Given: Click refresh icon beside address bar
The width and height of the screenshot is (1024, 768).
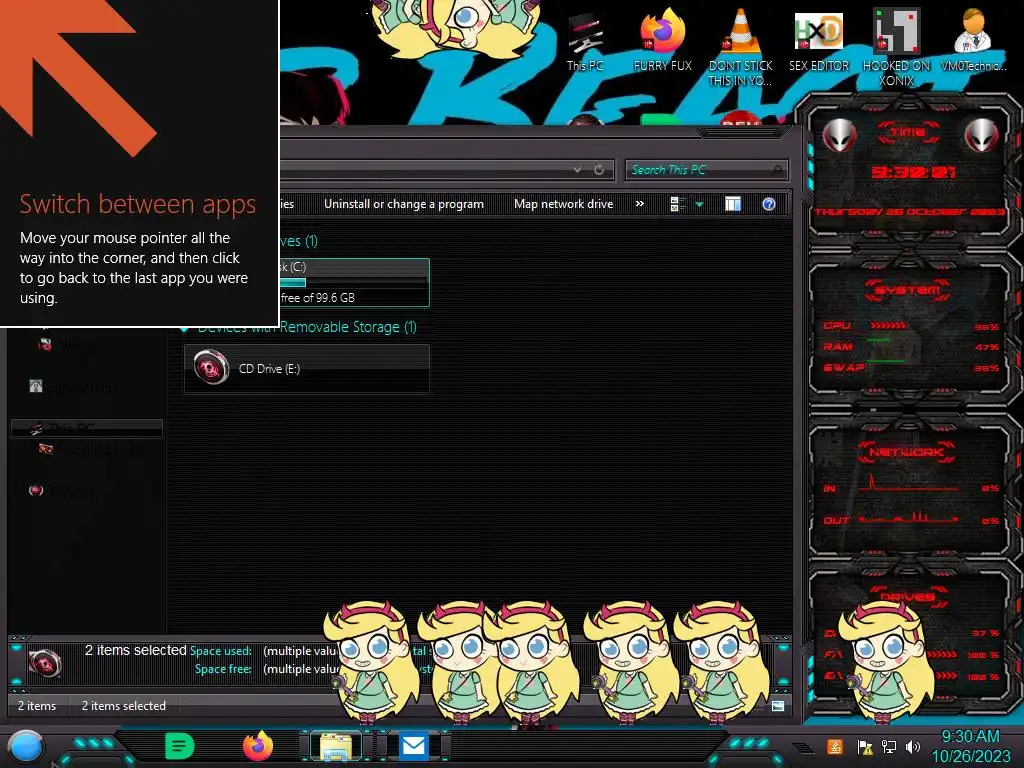Looking at the screenshot, I should tap(599, 170).
